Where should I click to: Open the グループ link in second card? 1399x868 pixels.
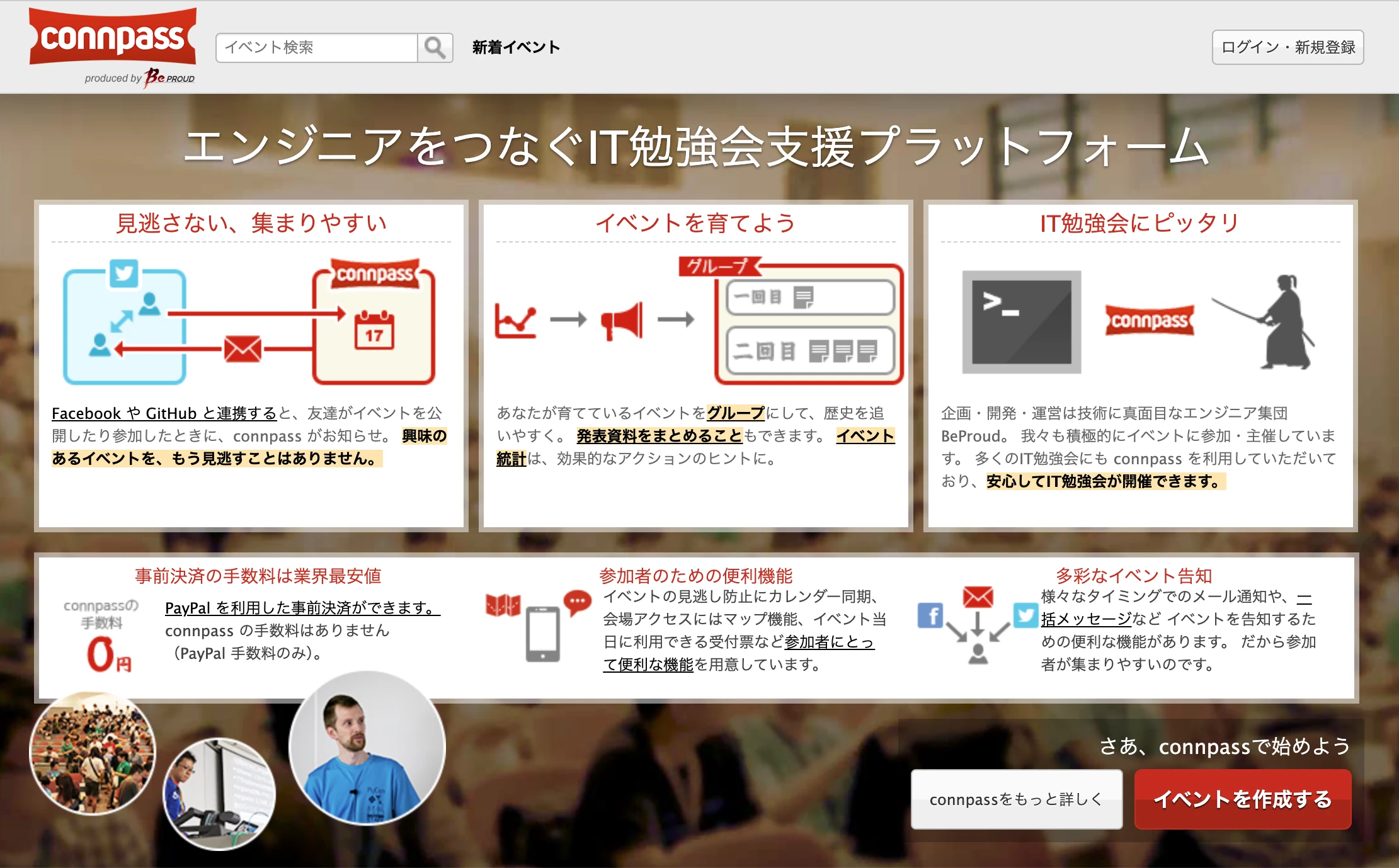(735, 413)
